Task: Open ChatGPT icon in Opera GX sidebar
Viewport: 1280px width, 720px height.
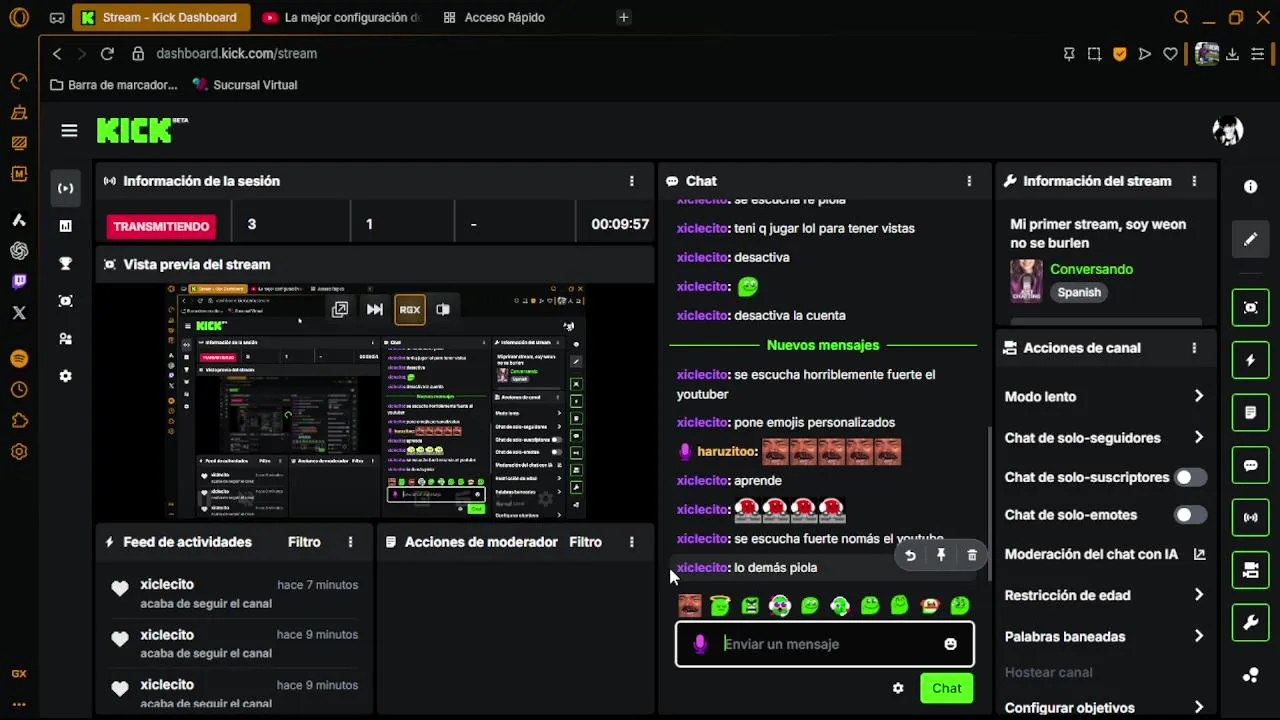Action: point(19,251)
